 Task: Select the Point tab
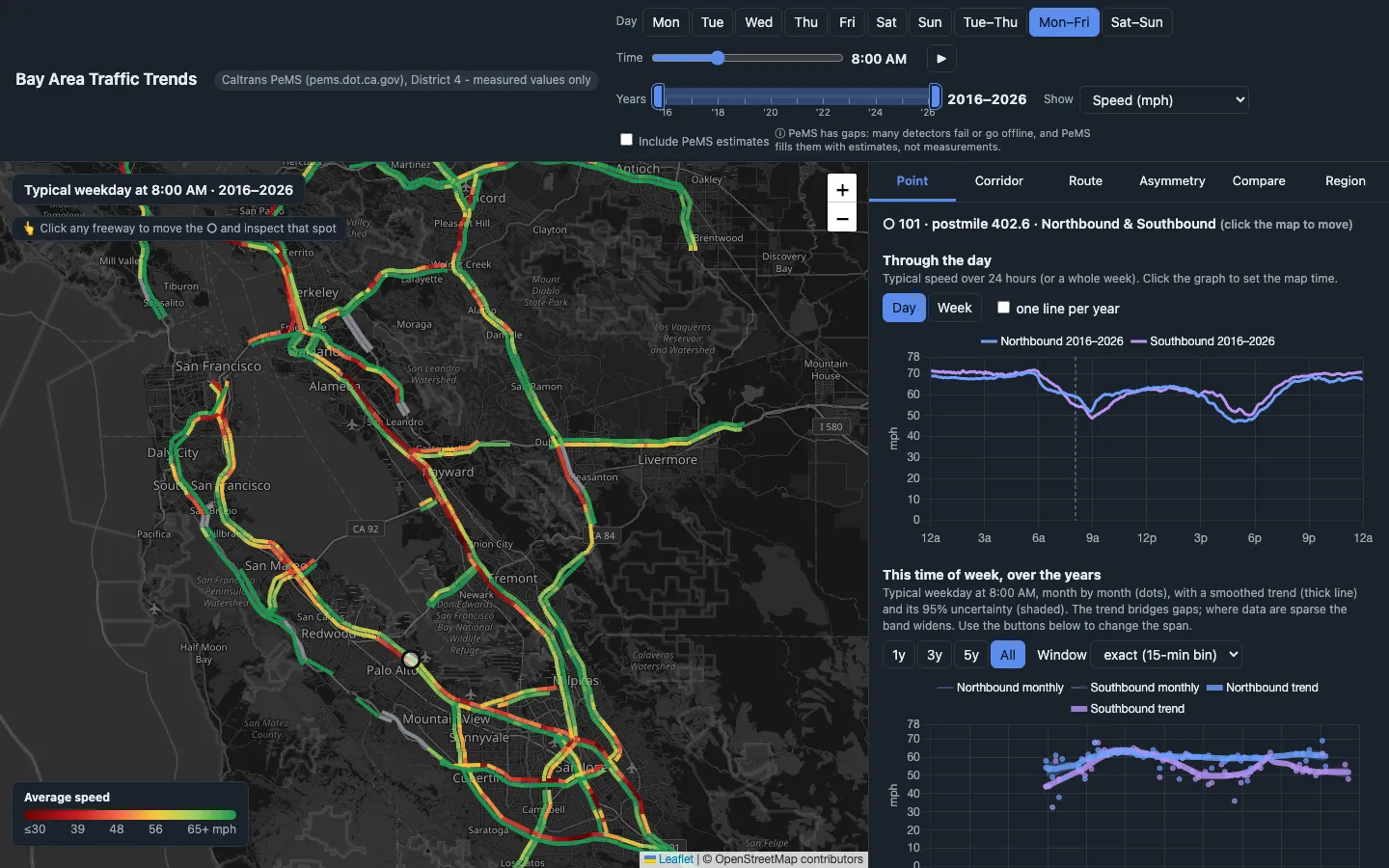point(912,181)
